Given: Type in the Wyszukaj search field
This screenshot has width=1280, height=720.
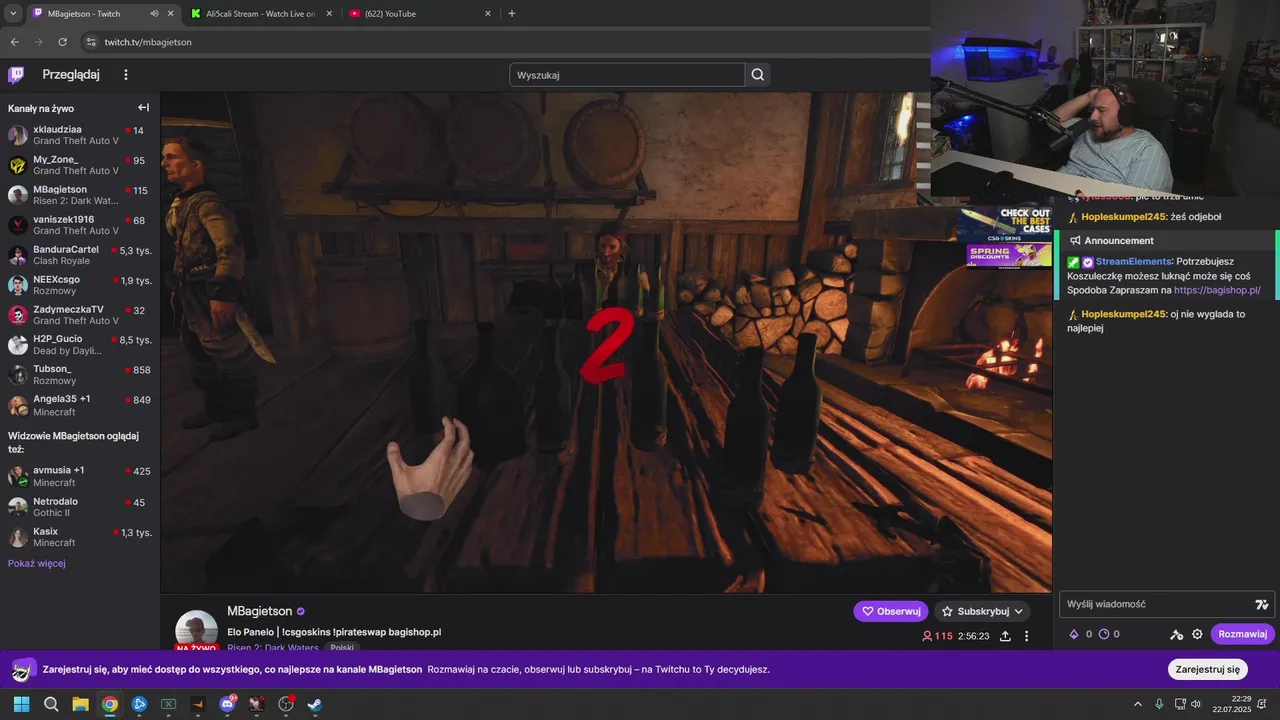Looking at the screenshot, I should pyautogui.click(x=627, y=75).
